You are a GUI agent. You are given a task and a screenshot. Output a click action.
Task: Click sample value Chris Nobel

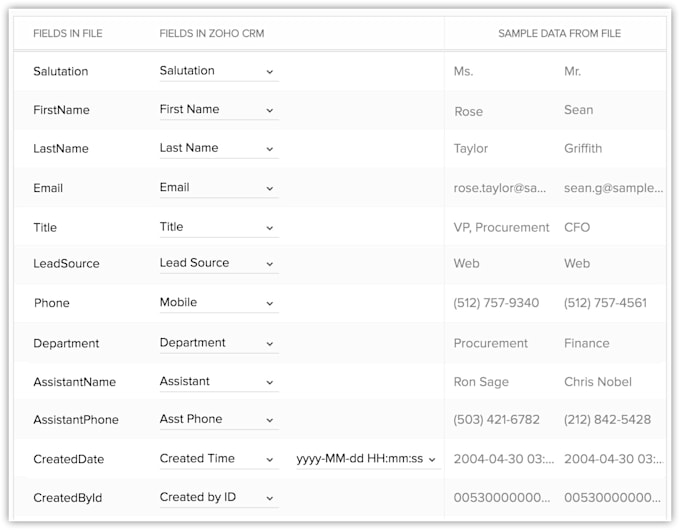pyautogui.click(x=598, y=382)
